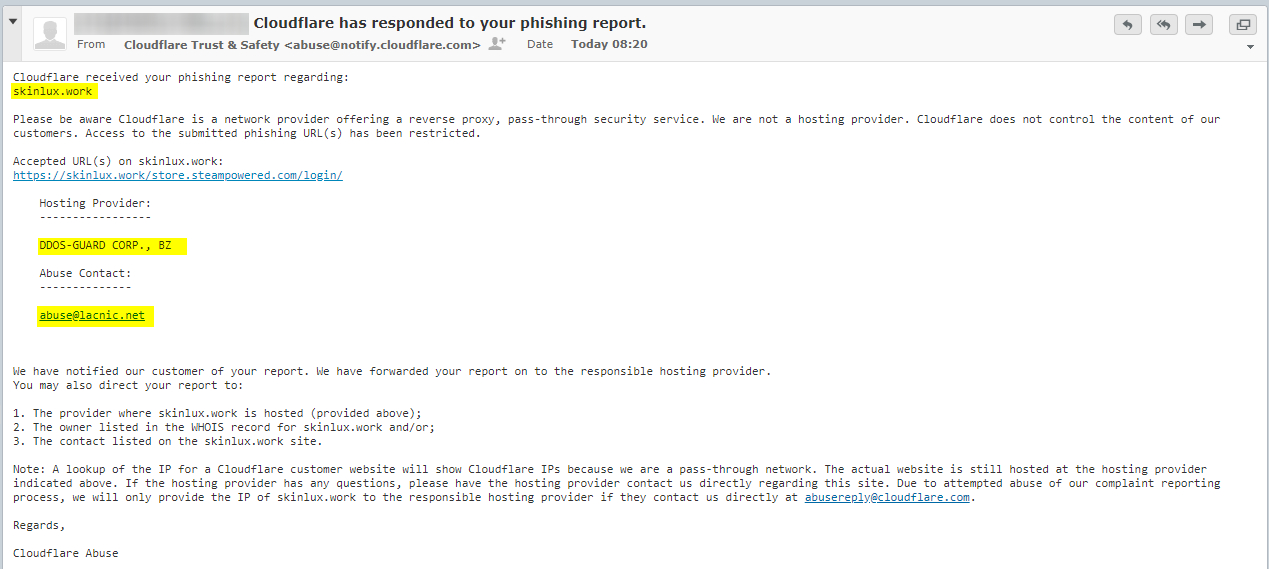Click the Reply arrow button

1127,25
